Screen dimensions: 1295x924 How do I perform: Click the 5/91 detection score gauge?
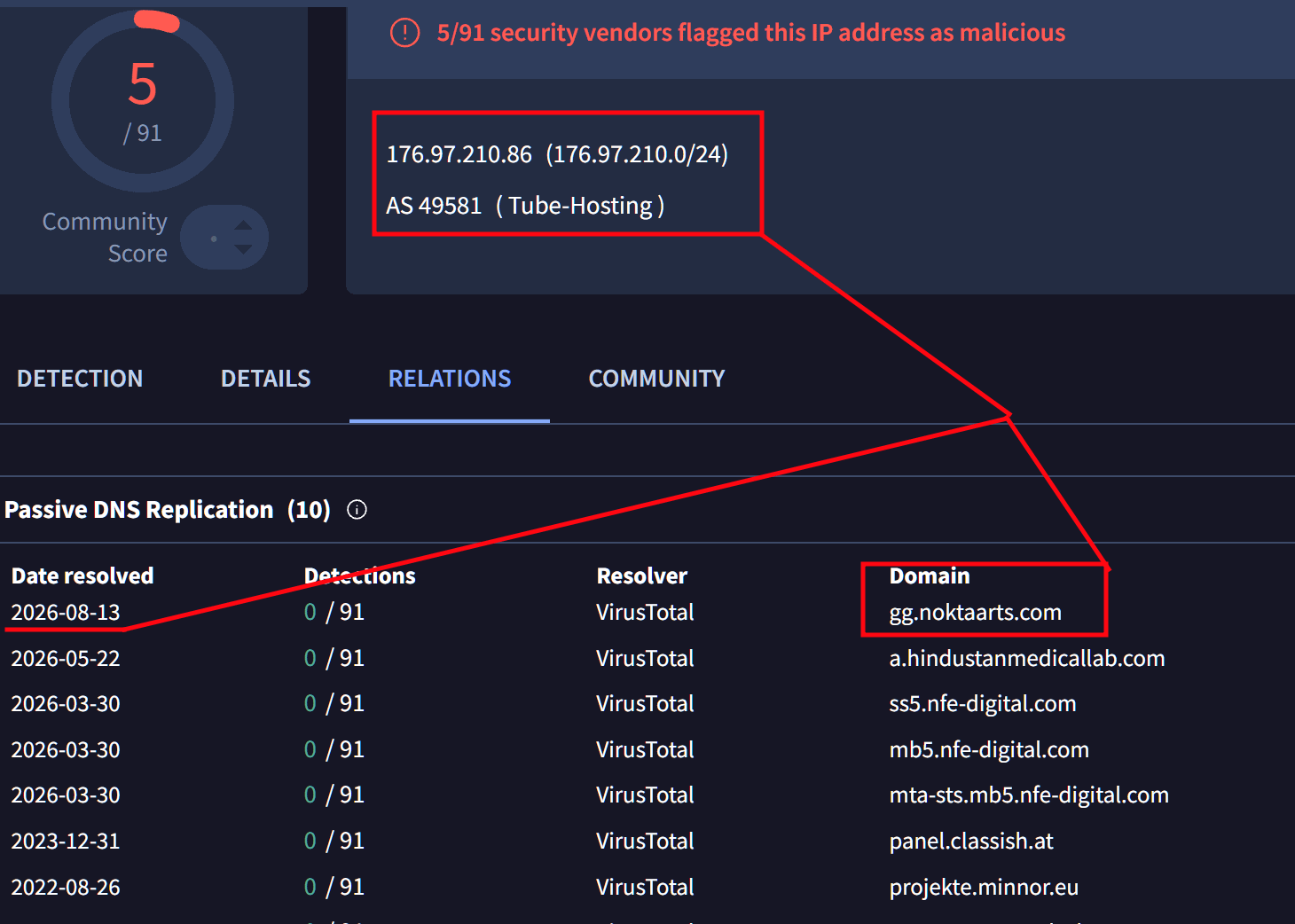[143, 102]
